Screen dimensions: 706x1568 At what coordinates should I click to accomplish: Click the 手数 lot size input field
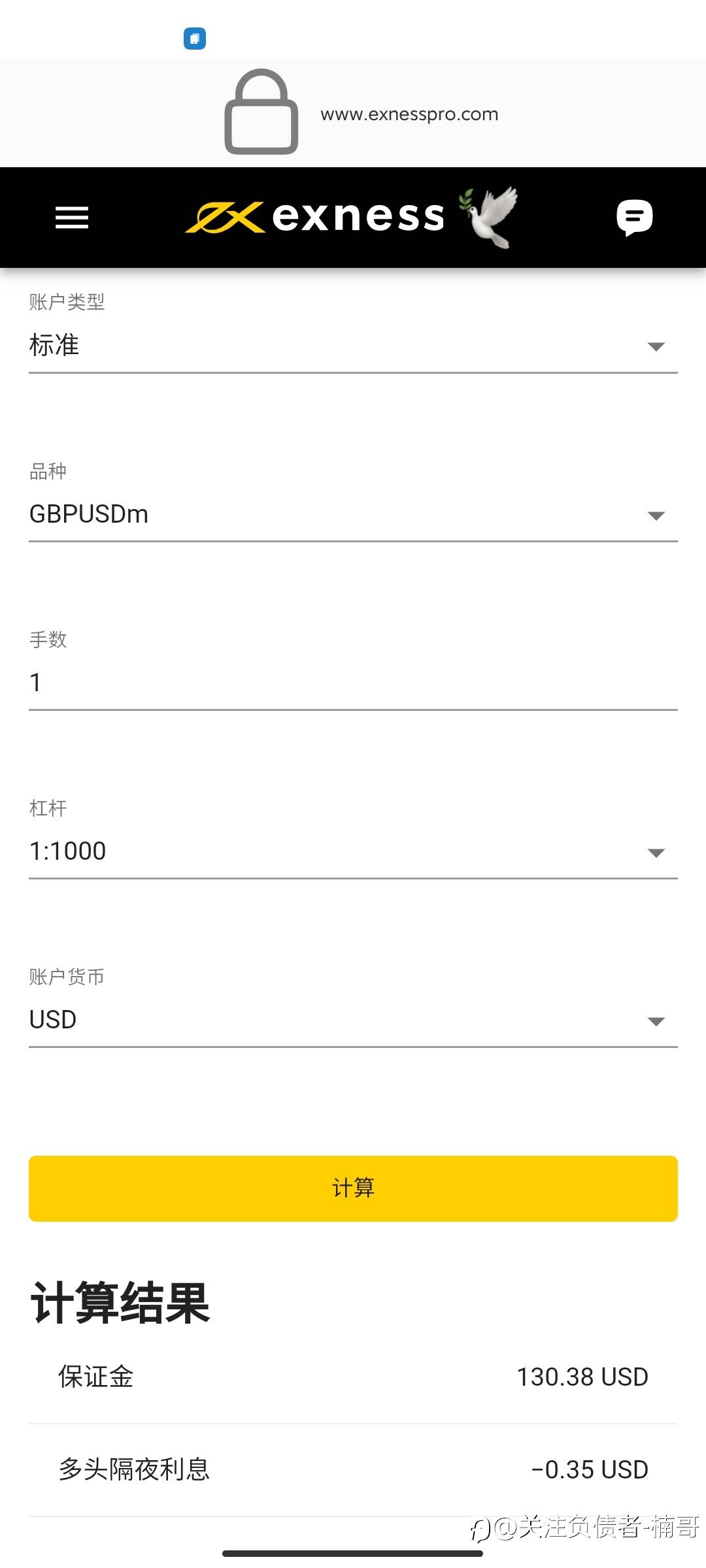(353, 683)
